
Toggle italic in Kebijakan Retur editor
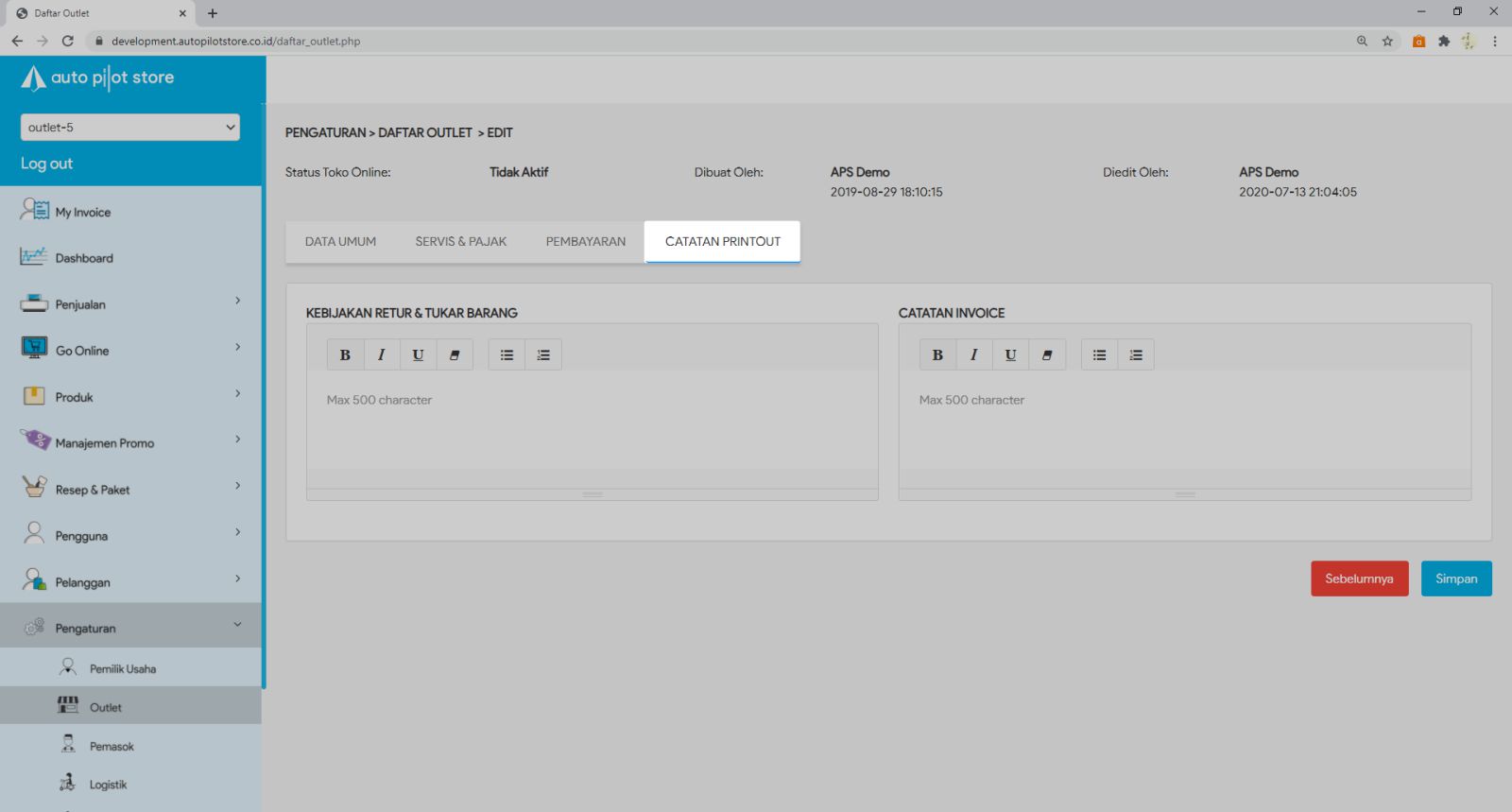(x=382, y=354)
